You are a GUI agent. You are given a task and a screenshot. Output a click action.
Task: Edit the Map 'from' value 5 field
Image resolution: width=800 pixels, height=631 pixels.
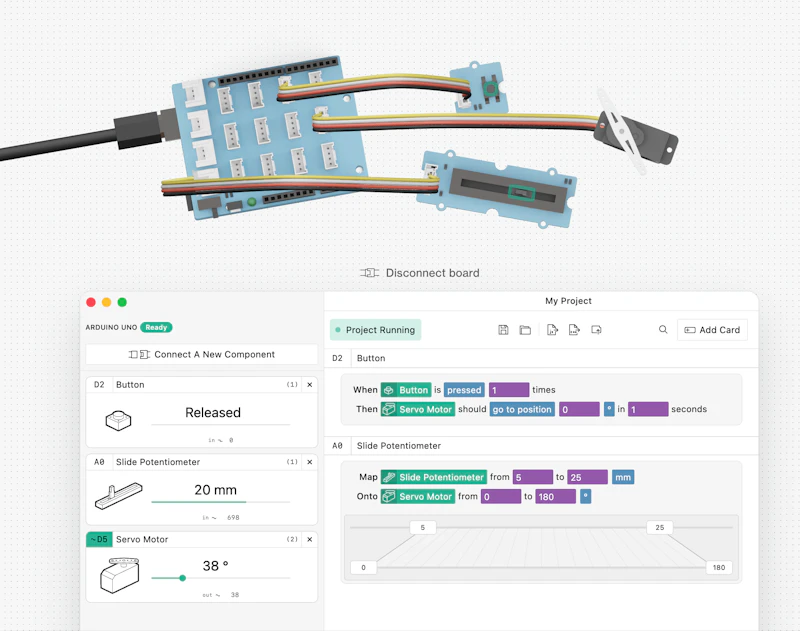tap(533, 477)
